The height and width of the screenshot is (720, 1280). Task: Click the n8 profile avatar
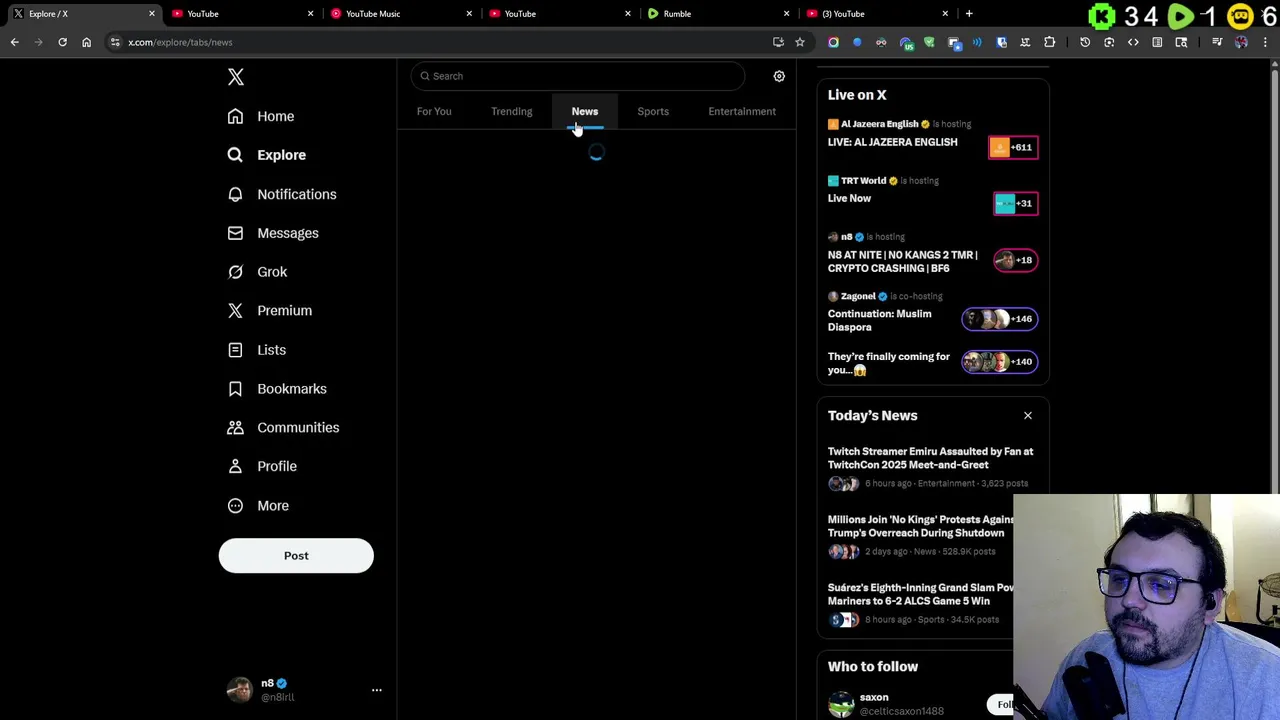coord(239,690)
